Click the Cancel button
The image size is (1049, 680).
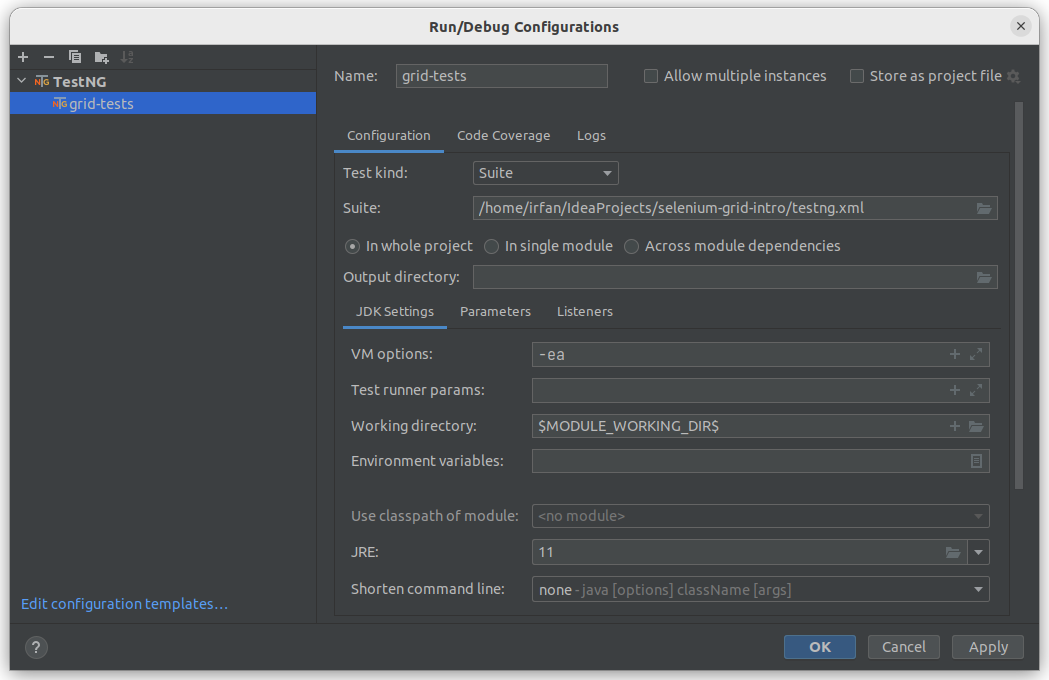[x=904, y=647]
